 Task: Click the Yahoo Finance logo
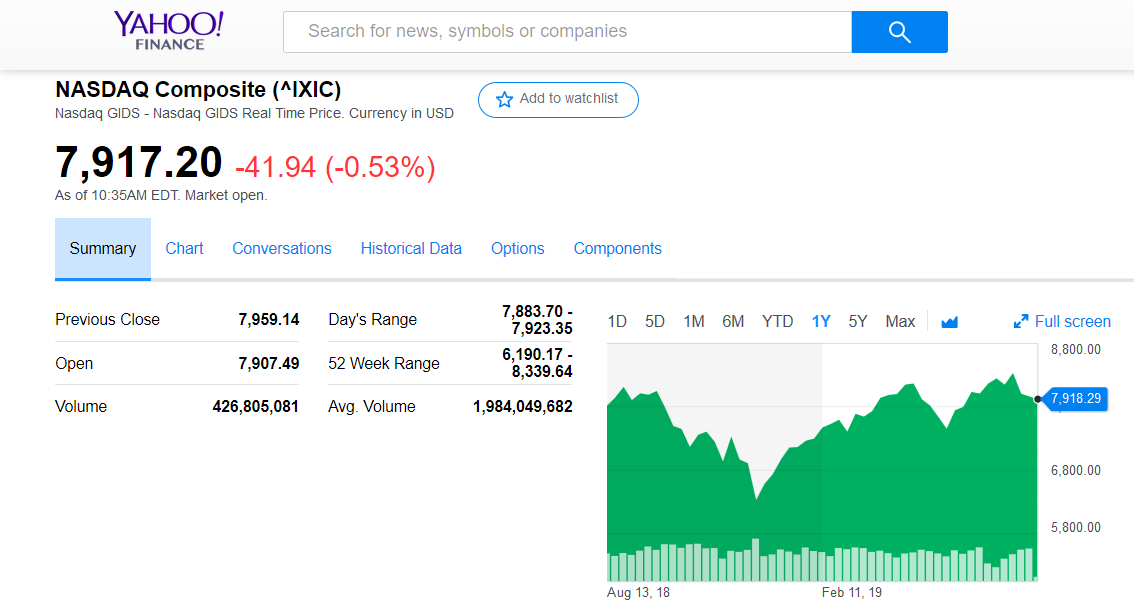169,30
